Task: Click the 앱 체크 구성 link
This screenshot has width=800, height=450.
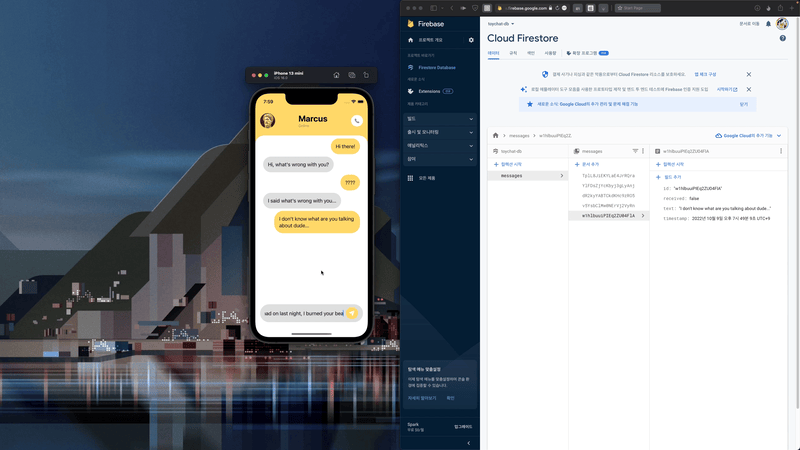Action: point(705,74)
